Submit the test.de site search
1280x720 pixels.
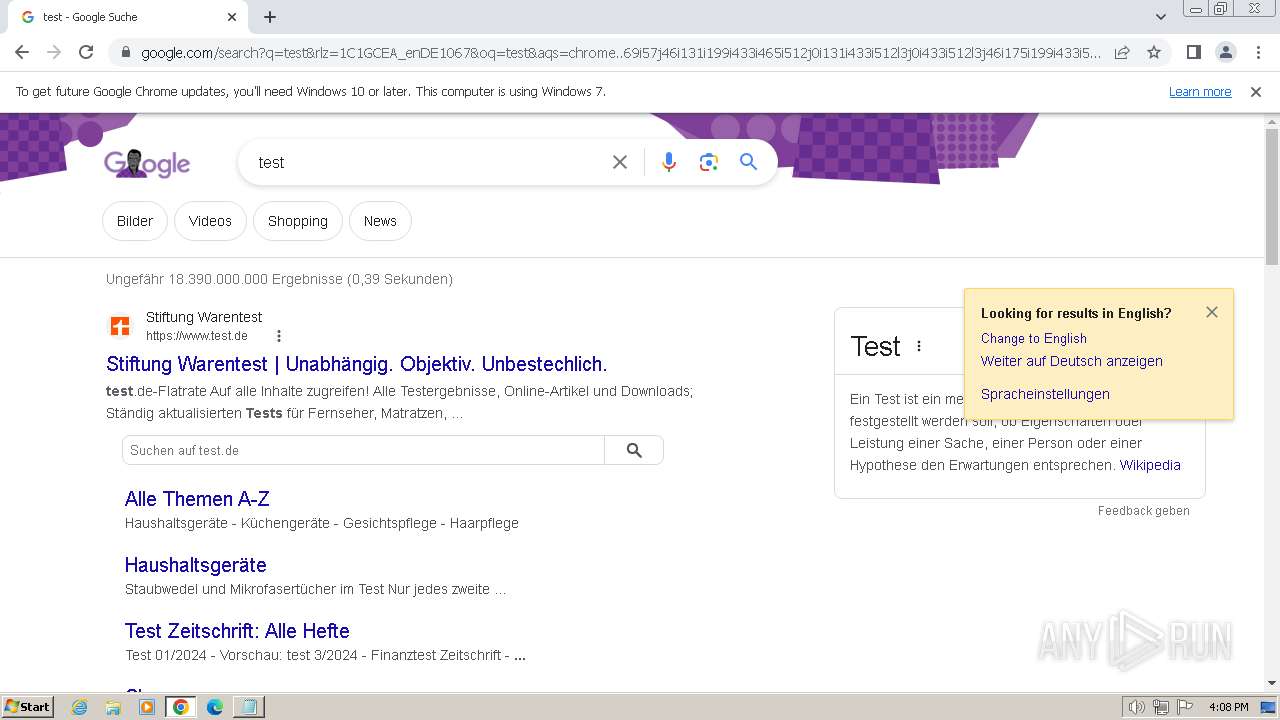634,450
